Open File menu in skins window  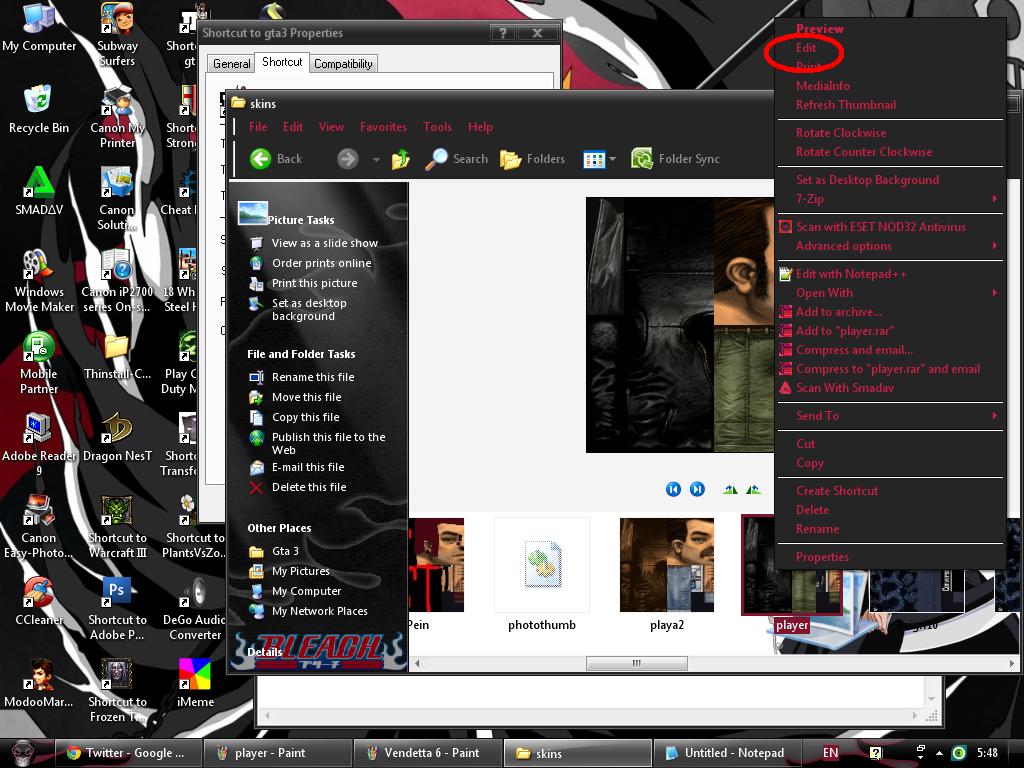[258, 127]
